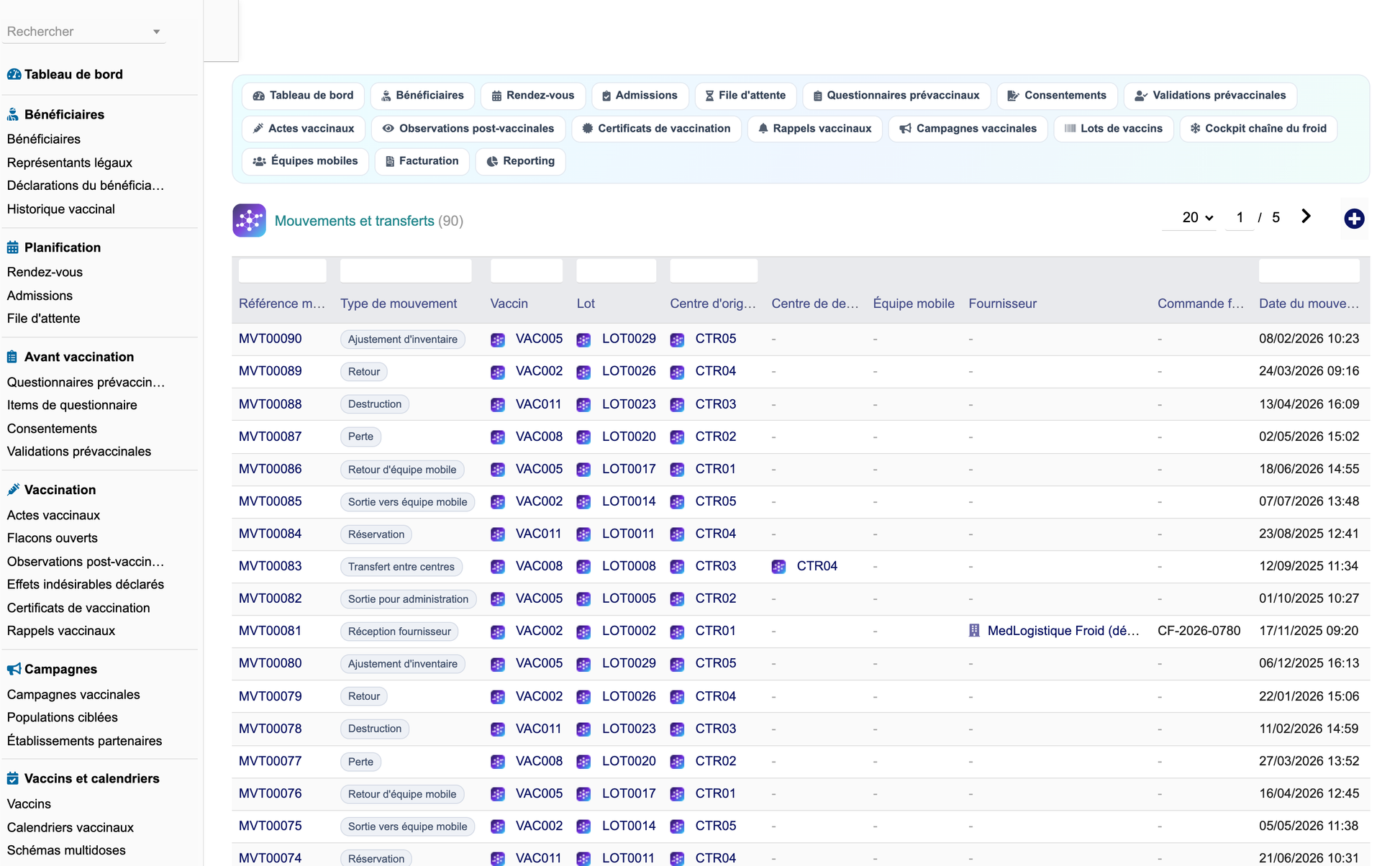Open the Rechercher search dropdown
Viewport: 1400px width, 866px height.
pyautogui.click(x=83, y=32)
